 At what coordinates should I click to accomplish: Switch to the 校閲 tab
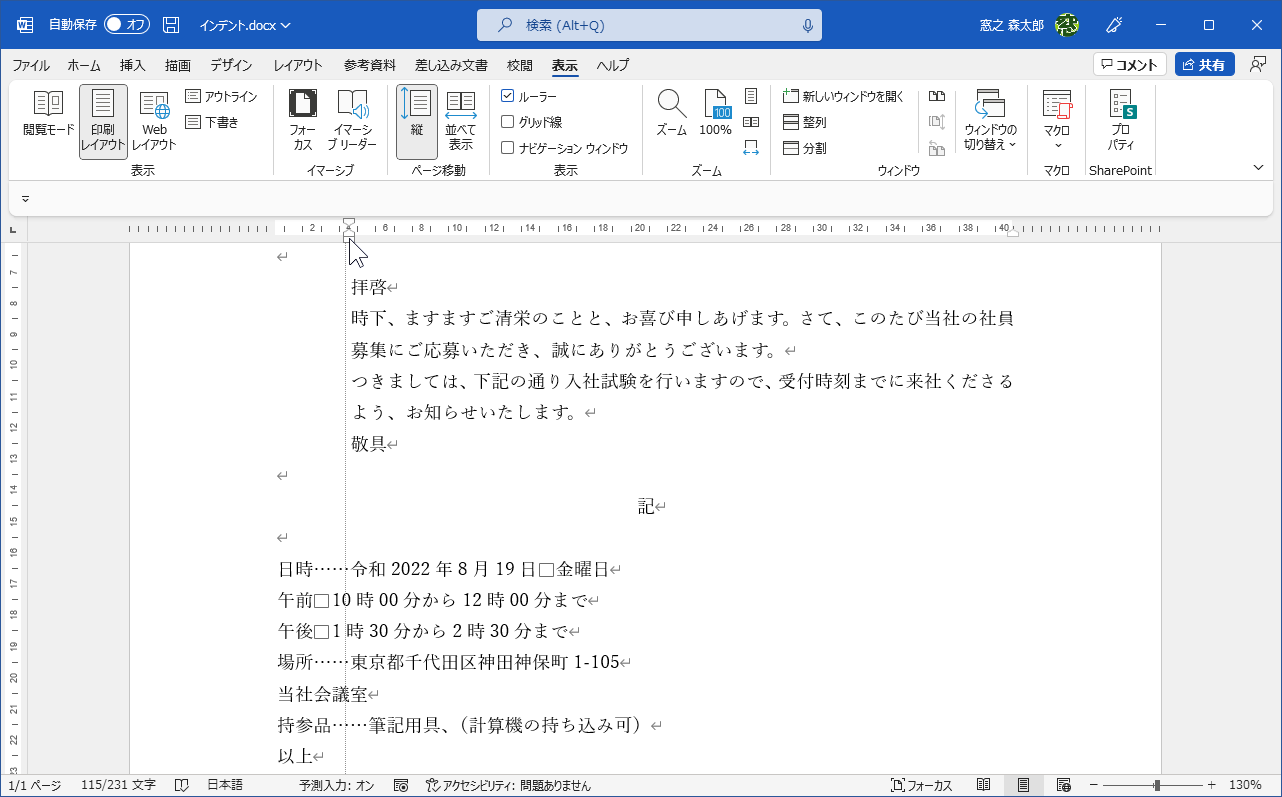(x=520, y=66)
